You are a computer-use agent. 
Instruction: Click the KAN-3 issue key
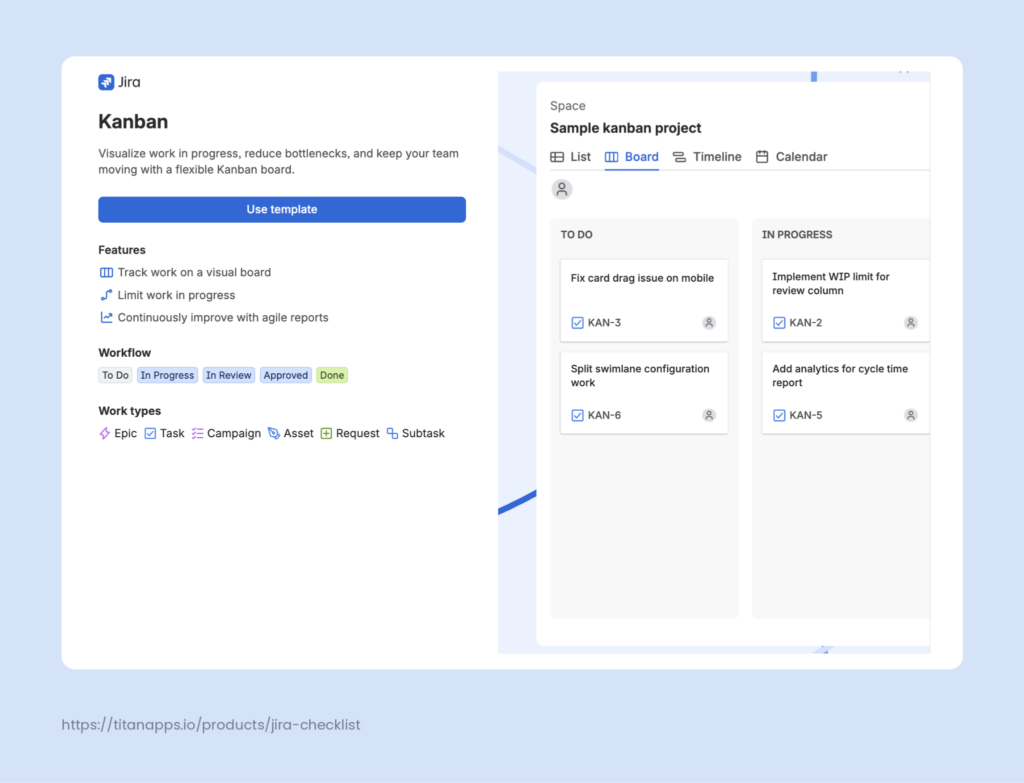pyautogui.click(x=604, y=323)
